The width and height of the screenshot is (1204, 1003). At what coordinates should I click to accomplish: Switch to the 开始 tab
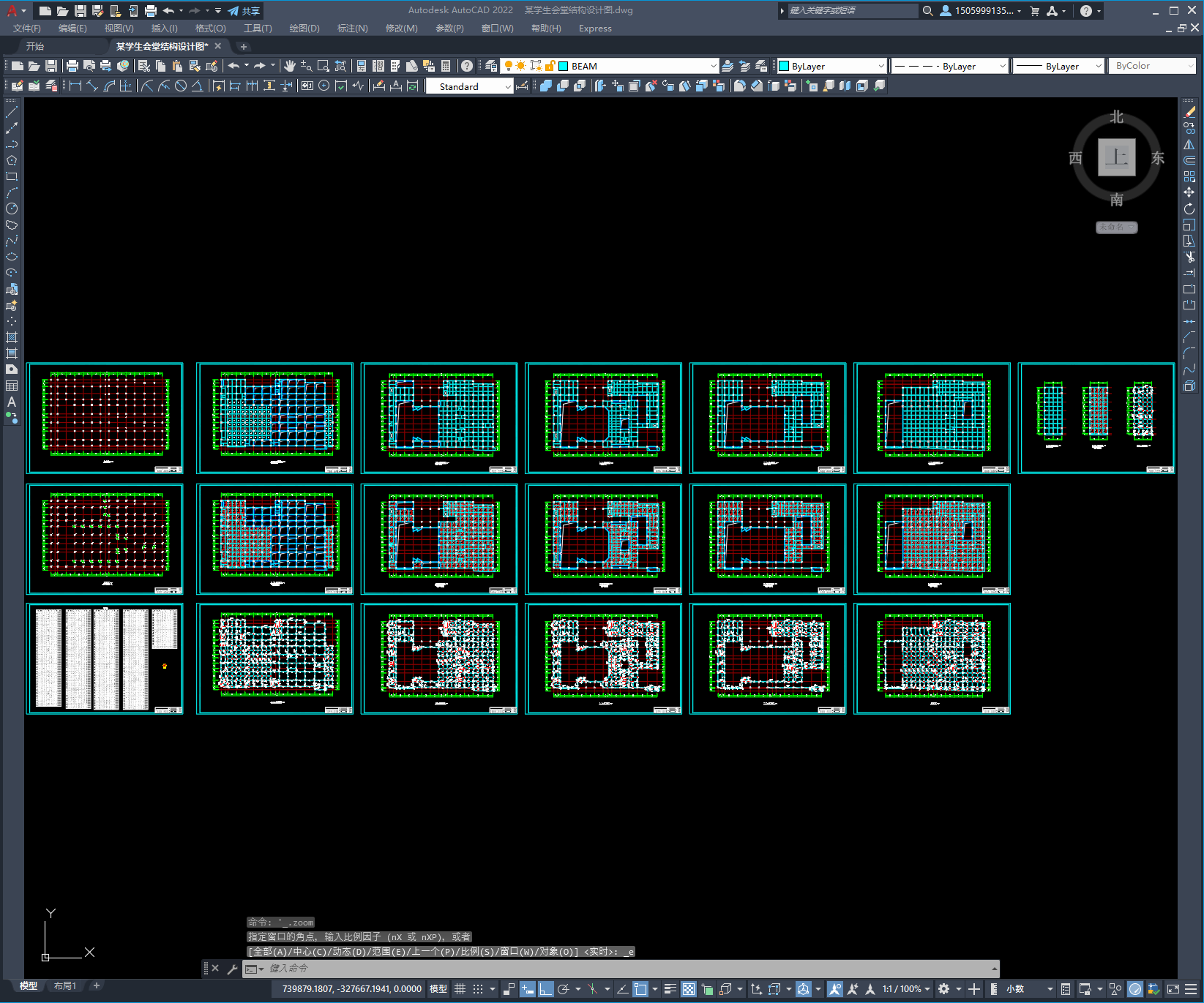[x=35, y=46]
